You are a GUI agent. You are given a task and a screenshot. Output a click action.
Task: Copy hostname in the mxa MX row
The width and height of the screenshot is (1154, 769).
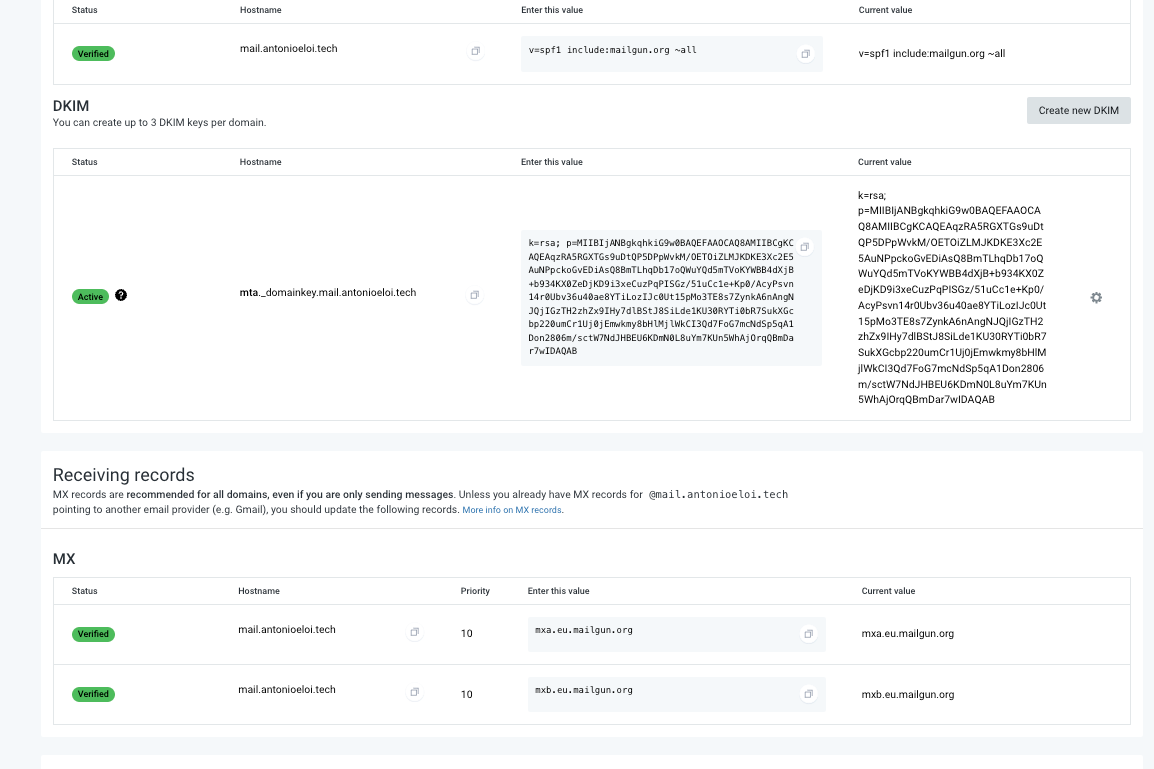point(415,633)
